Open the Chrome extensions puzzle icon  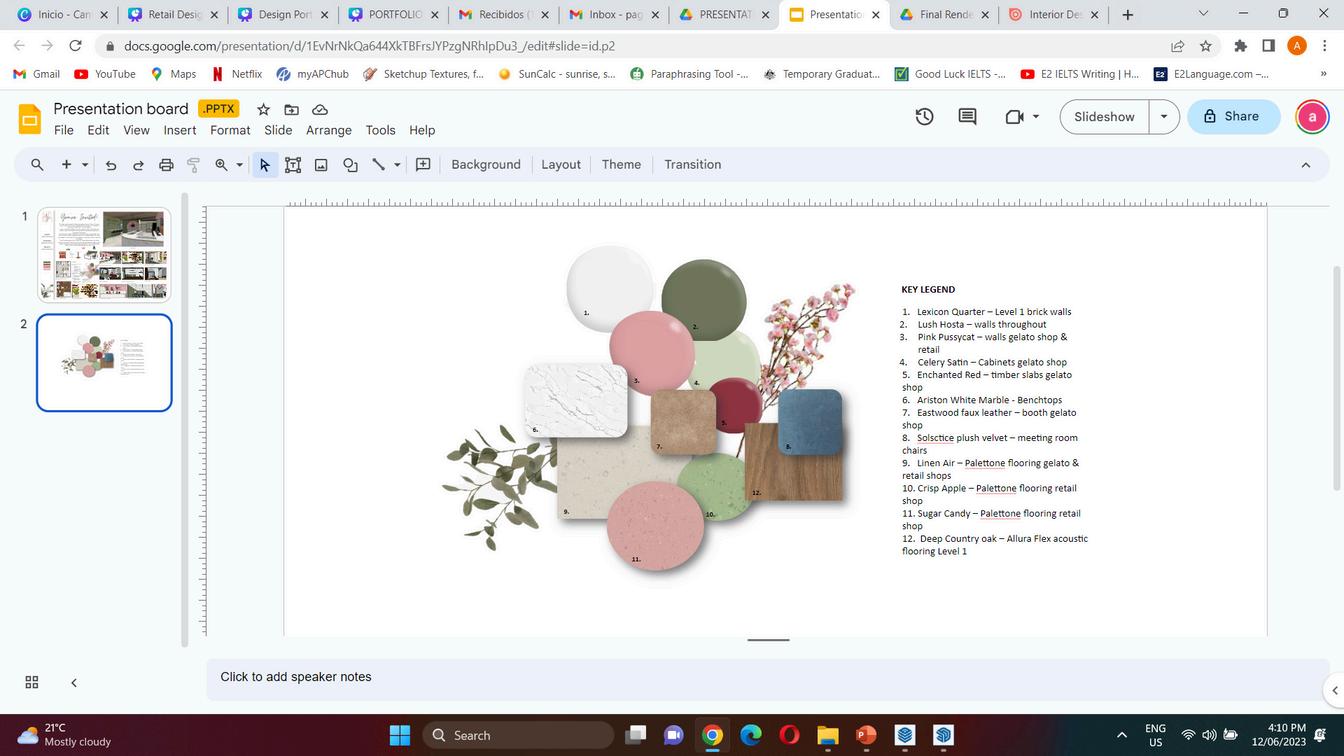(1241, 46)
